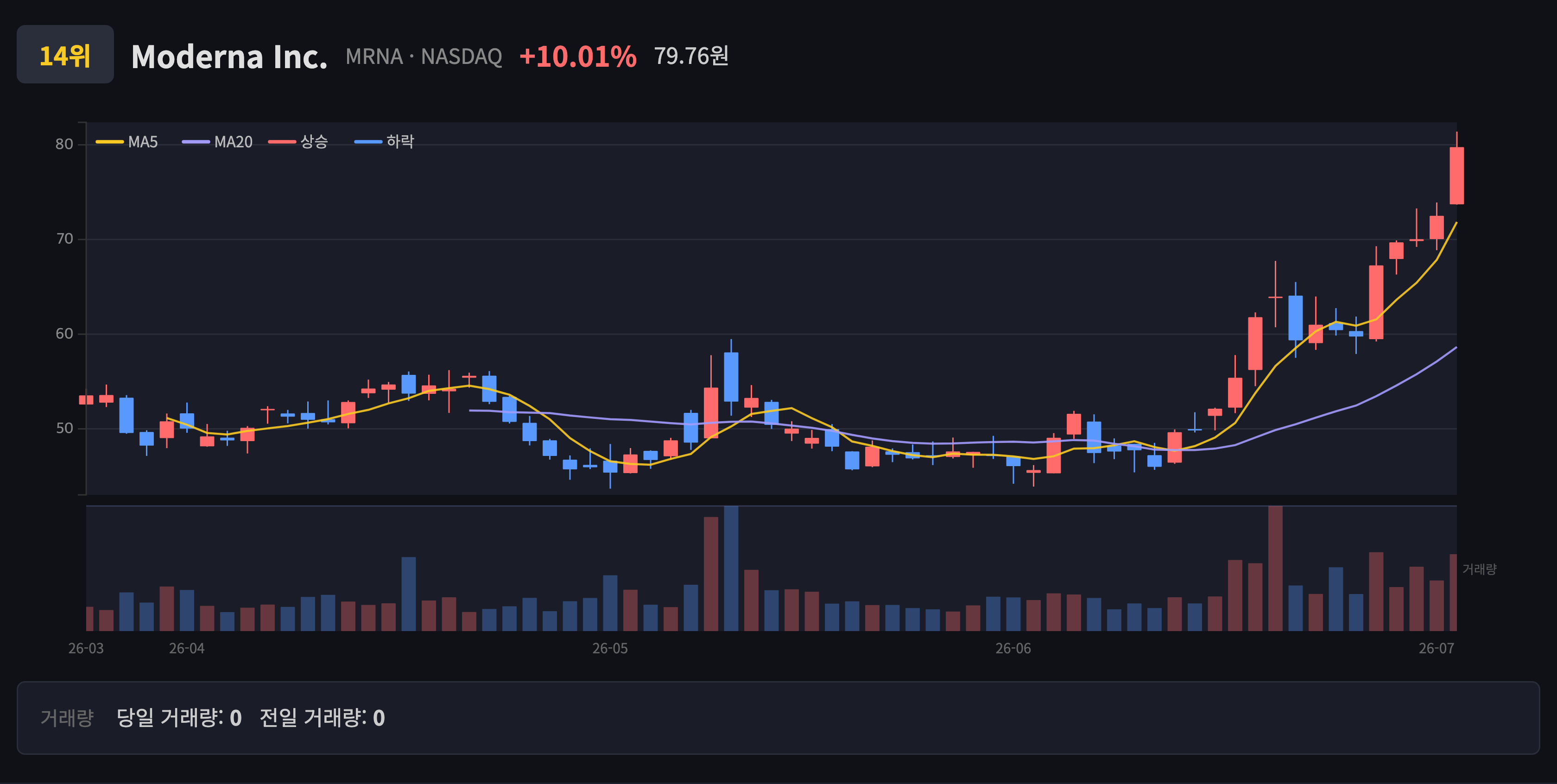Click the MRNA · NASDAQ ticker text
The image size is (1557, 784).
coord(424,57)
